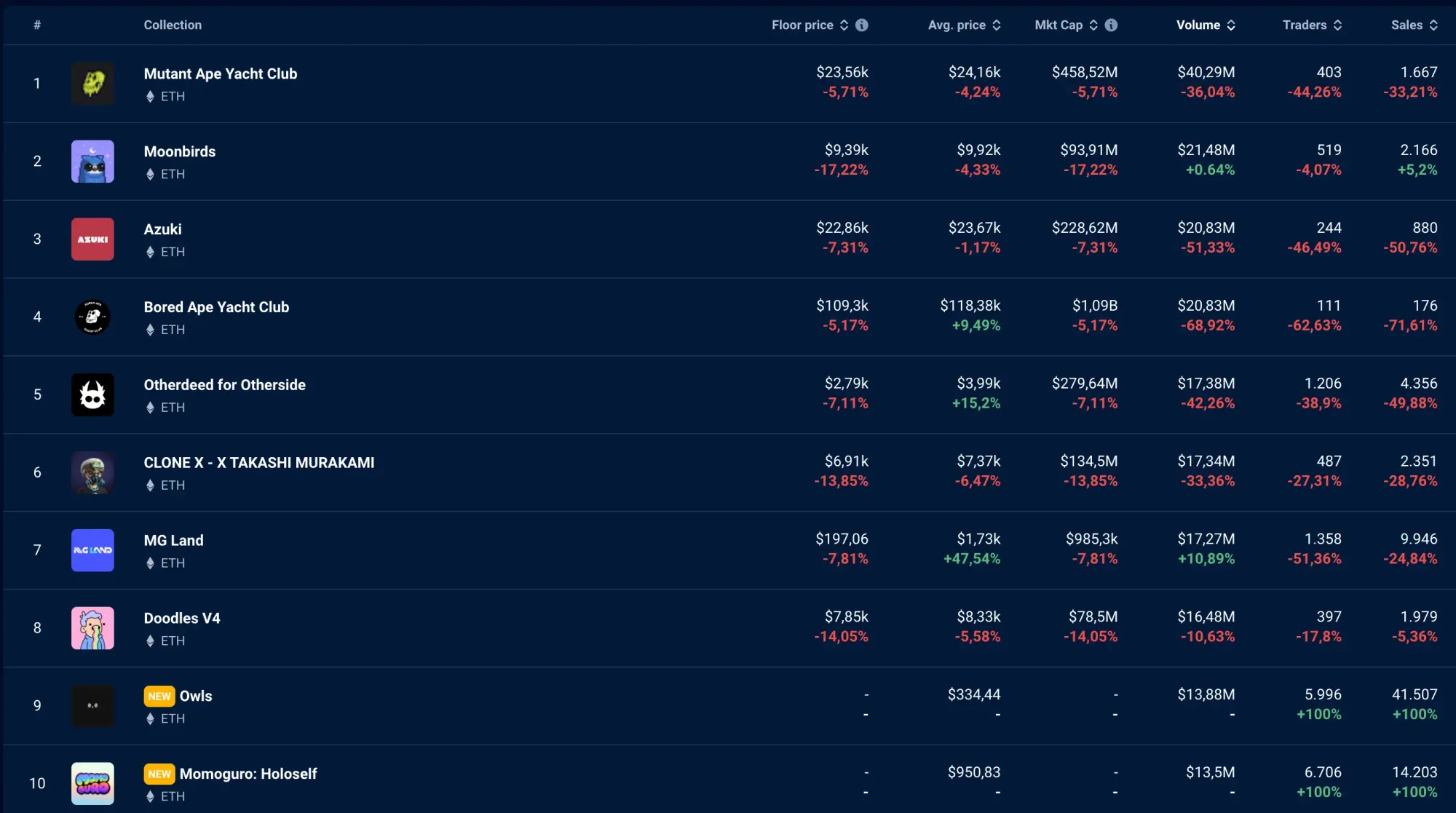Viewport: 1456px width, 813px height.
Task: Sort by Avg. price using its arrows
Action: click(997, 25)
